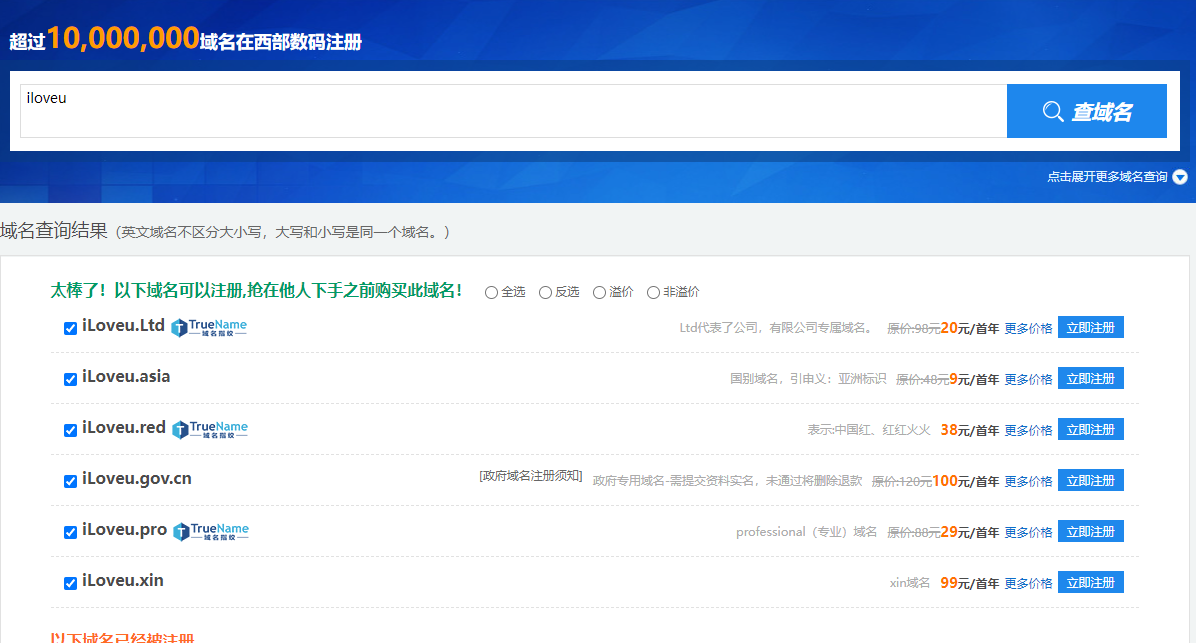The height and width of the screenshot is (643, 1196).
Task: Click the iLoveu.pro domain name
Action: point(124,530)
